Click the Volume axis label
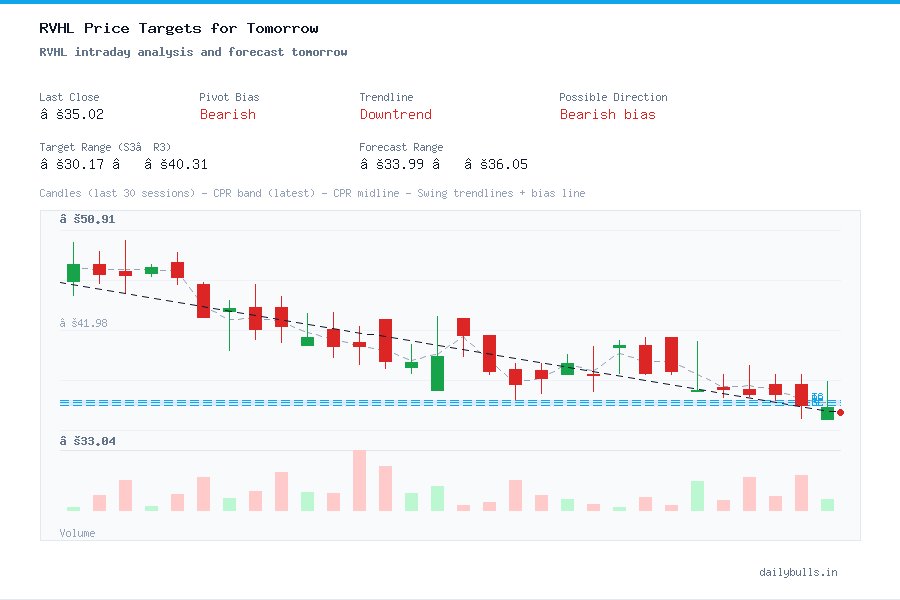This screenshot has height=600, width=900. point(77,533)
